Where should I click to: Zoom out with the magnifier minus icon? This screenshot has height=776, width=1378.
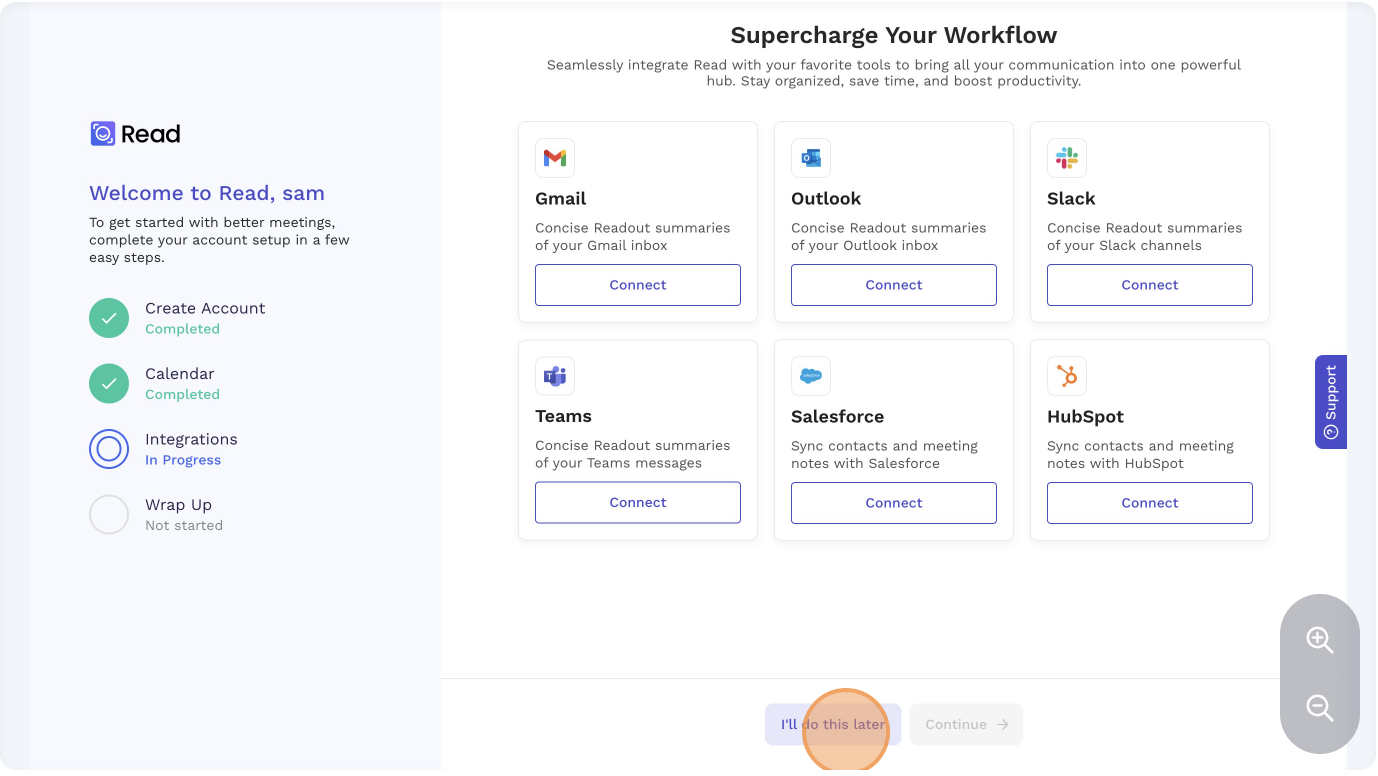1320,708
